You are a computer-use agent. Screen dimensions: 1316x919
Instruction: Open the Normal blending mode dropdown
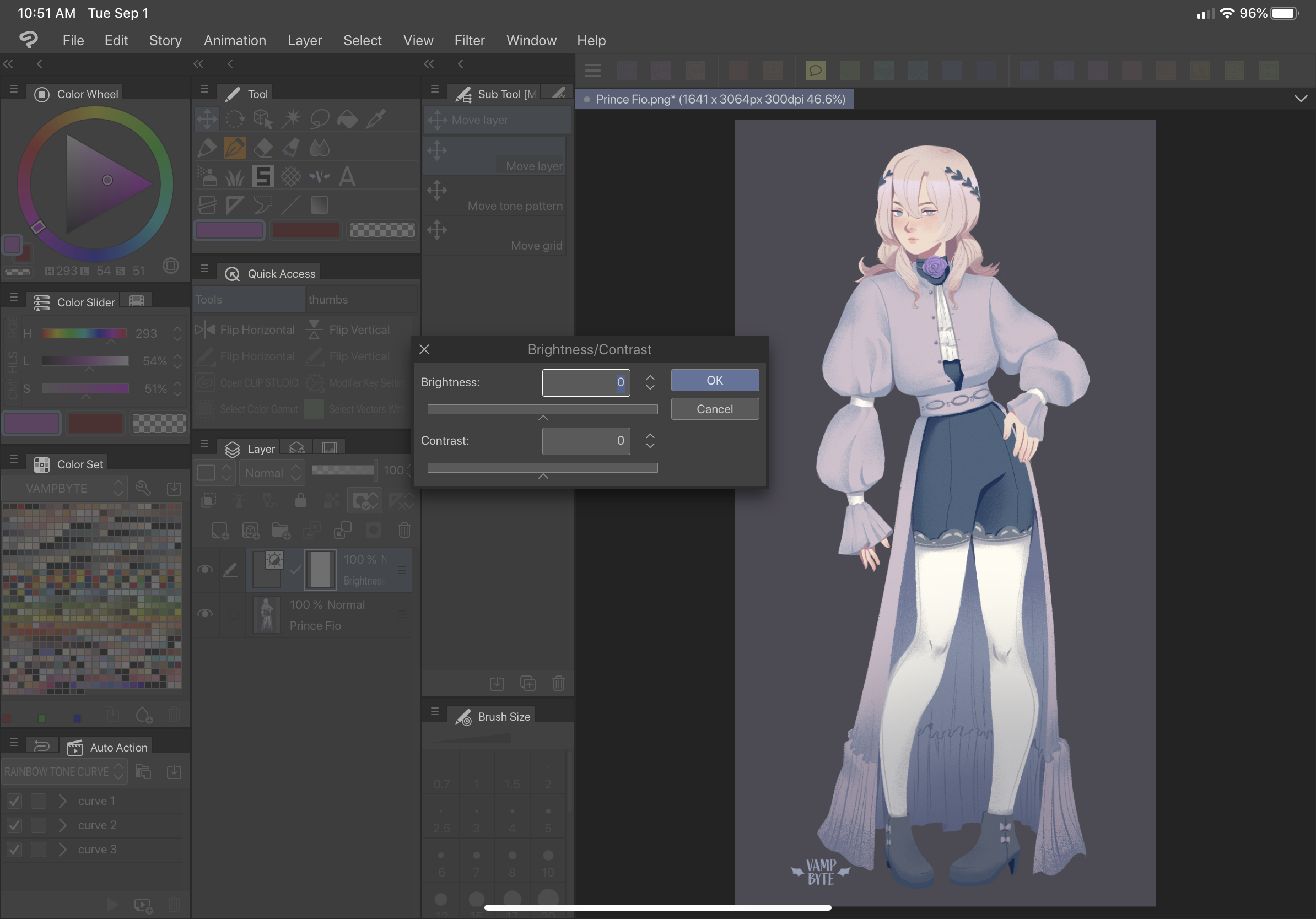click(272, 473)
